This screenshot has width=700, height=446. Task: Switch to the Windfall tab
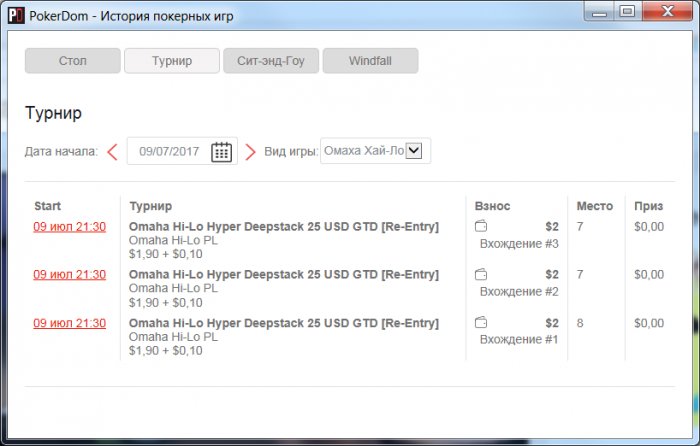[371, 61]
